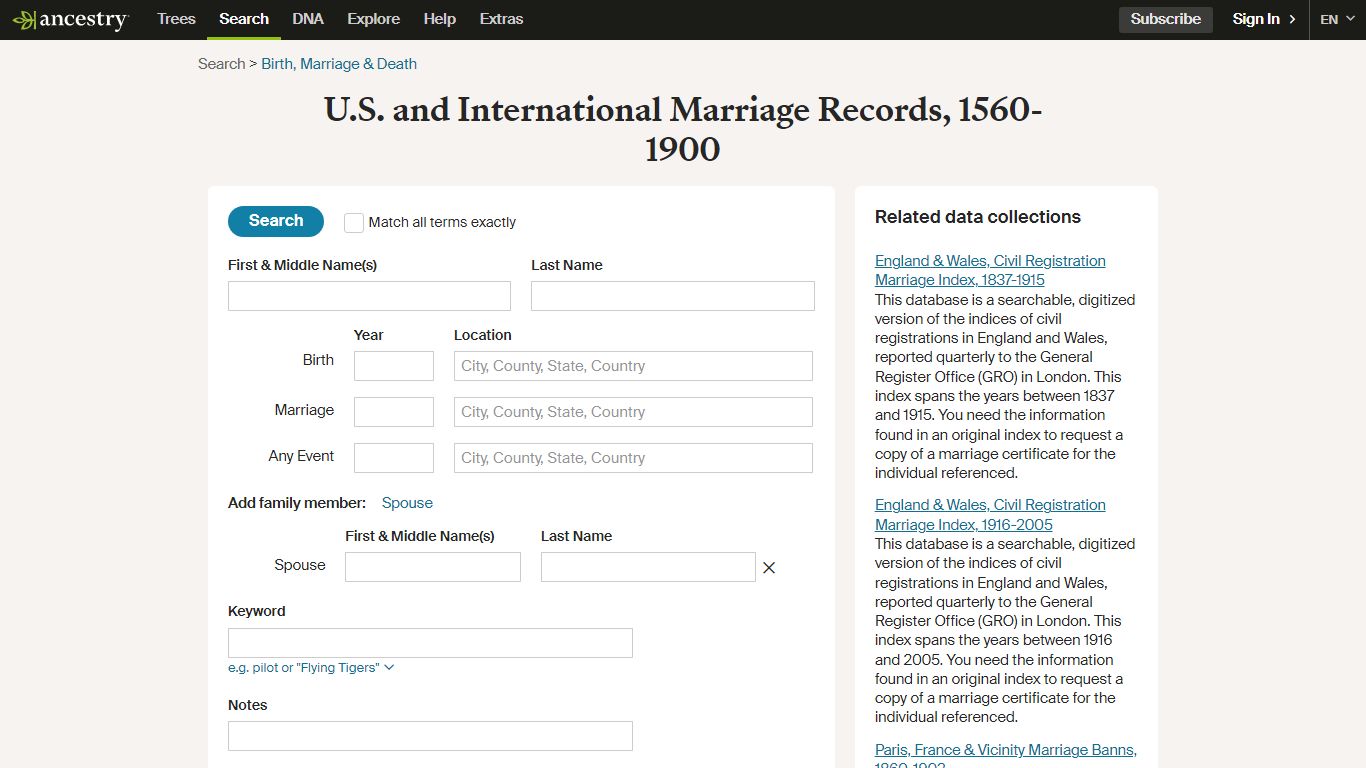Focus the Spouse last name field
This screenshot has height=768, width=1366.
pyautogui.click(x=648, y=567)
